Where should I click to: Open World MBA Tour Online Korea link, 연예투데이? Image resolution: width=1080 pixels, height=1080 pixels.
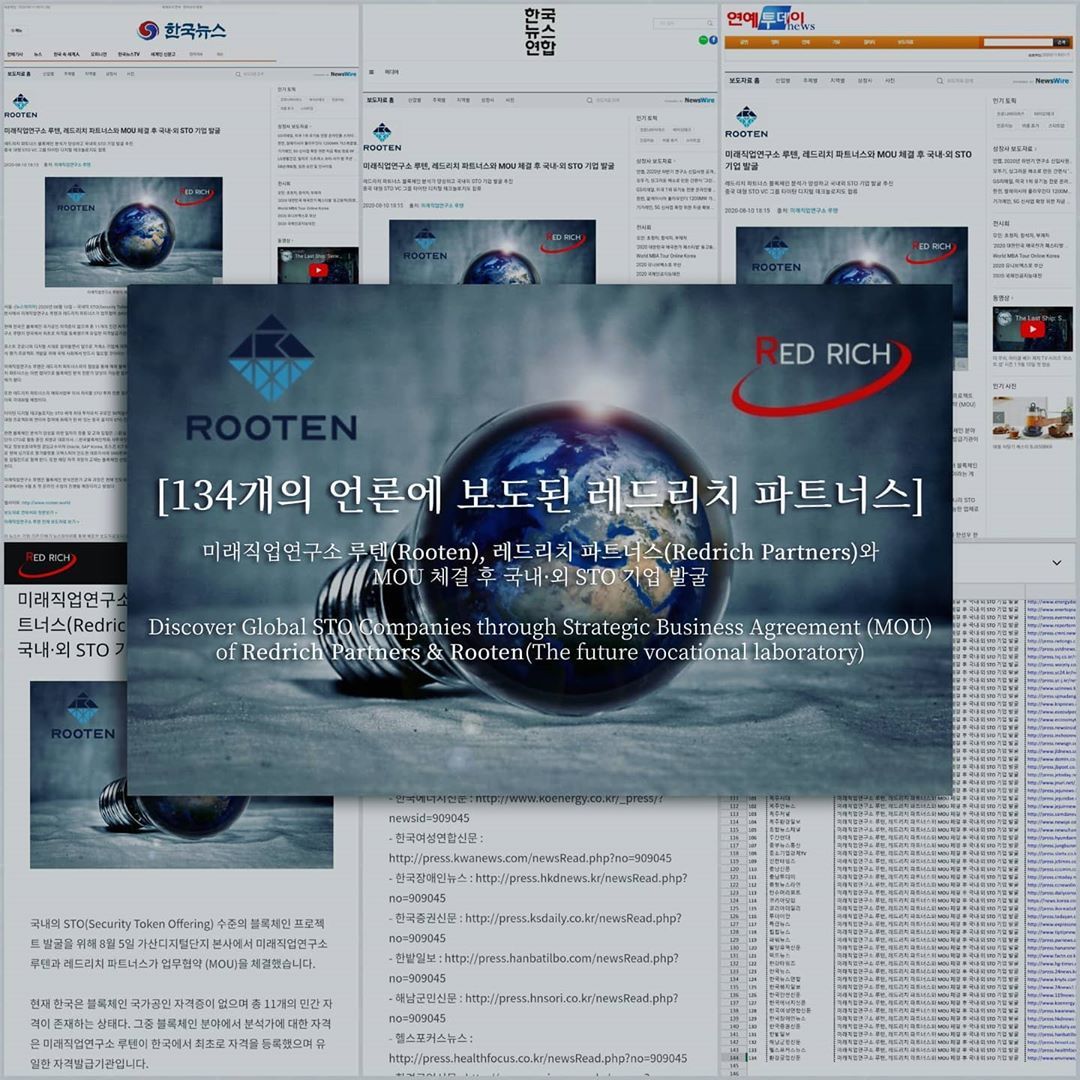click(x=1026, y=256)
